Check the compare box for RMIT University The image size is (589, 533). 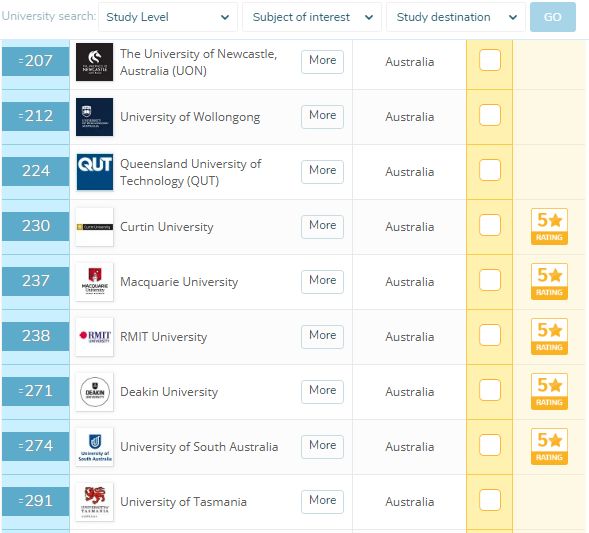tap(490, 335)
